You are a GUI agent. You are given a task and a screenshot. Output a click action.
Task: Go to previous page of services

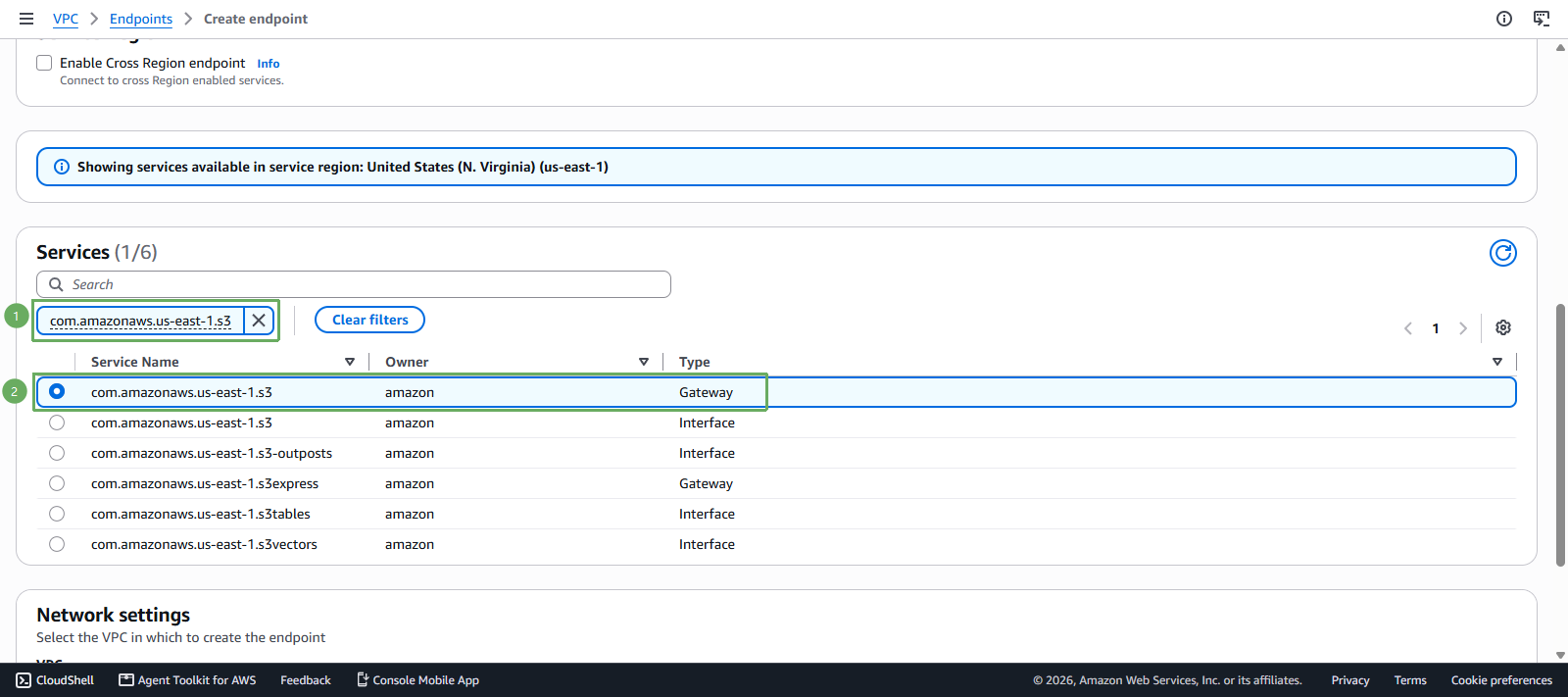pyautogui.click(x=1408, y=328)
